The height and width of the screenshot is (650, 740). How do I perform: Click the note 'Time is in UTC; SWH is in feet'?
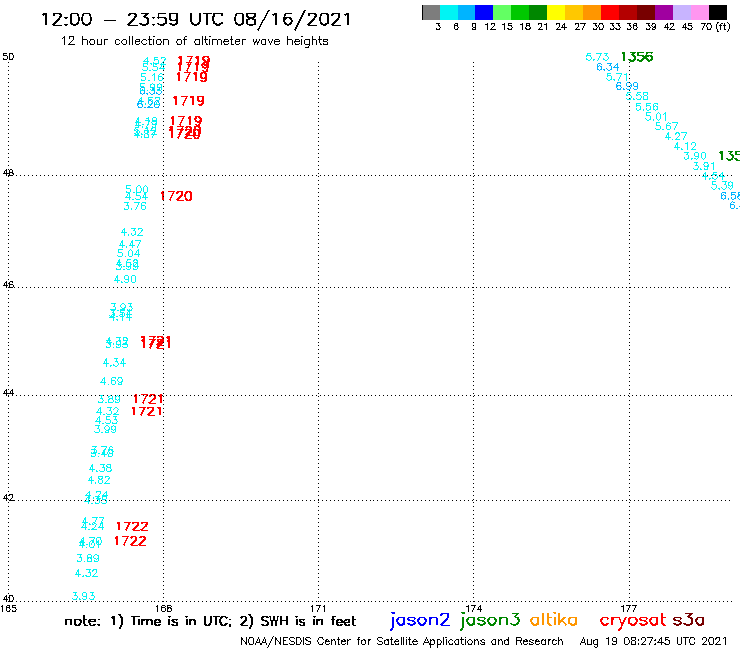(210, 621)
